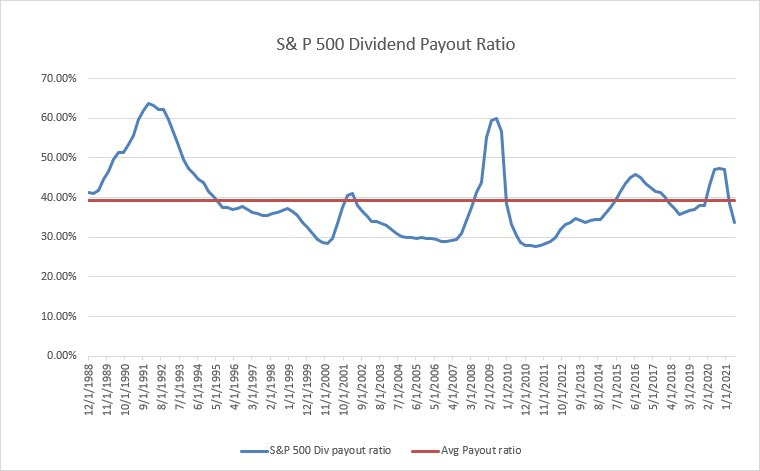Click the red legend line marker
The height and width of the screenshot is (471, 760).
coord(426,451)
